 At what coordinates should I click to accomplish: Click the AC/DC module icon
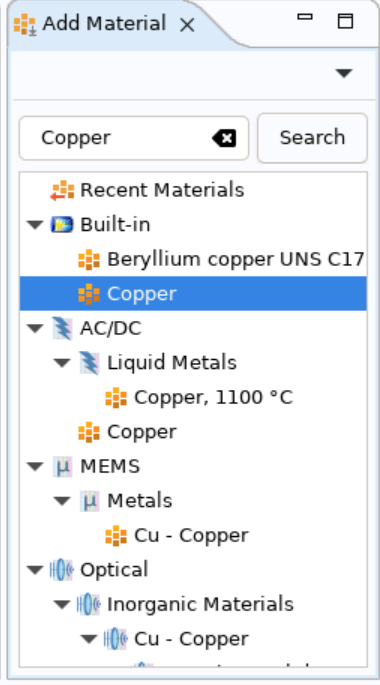(x=62, y=328)
